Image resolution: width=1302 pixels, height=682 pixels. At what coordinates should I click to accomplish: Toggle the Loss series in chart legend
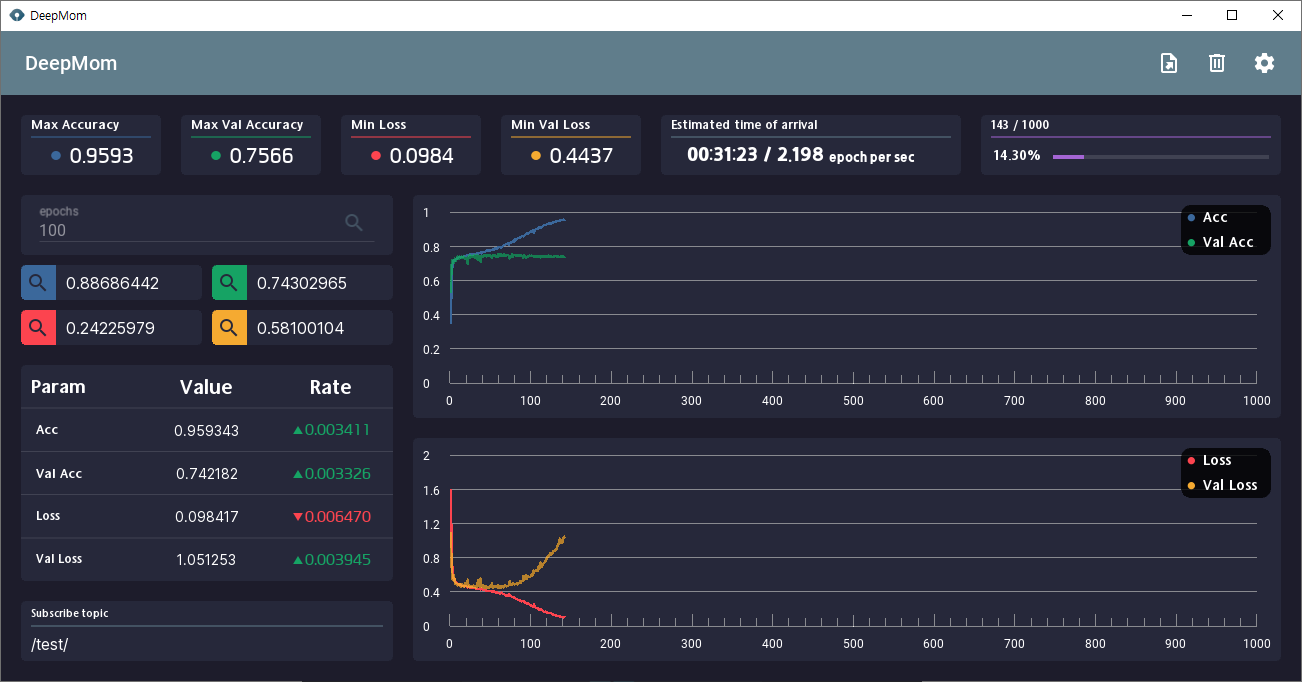pos(1210,460)
